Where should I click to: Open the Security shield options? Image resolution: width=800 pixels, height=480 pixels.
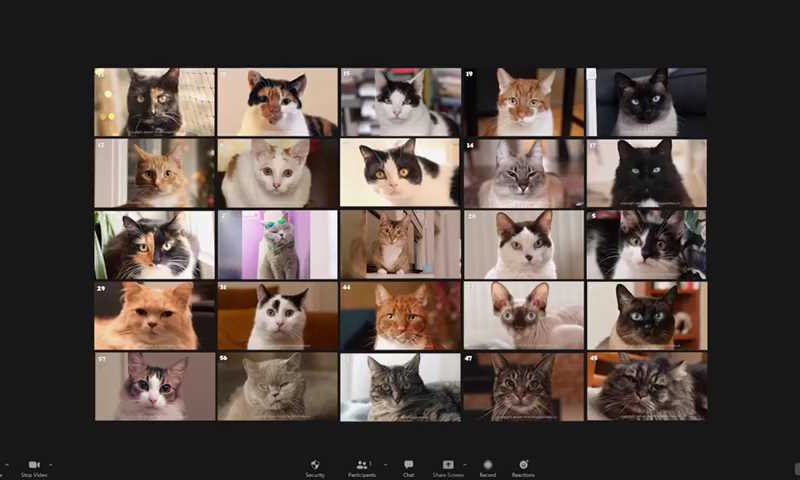(x=315, y=466)
